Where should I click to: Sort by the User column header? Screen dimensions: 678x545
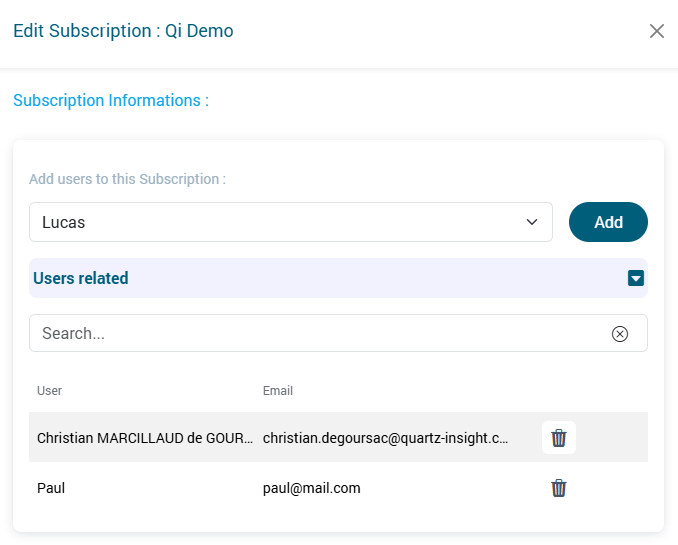point(49,391)
